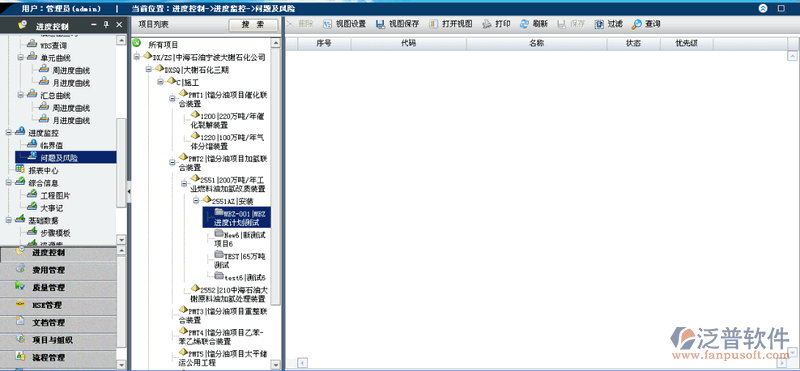Viewport: 800px width, 371px height.
Task: Click the 打印 printer icon
Action: click(487, 24)
